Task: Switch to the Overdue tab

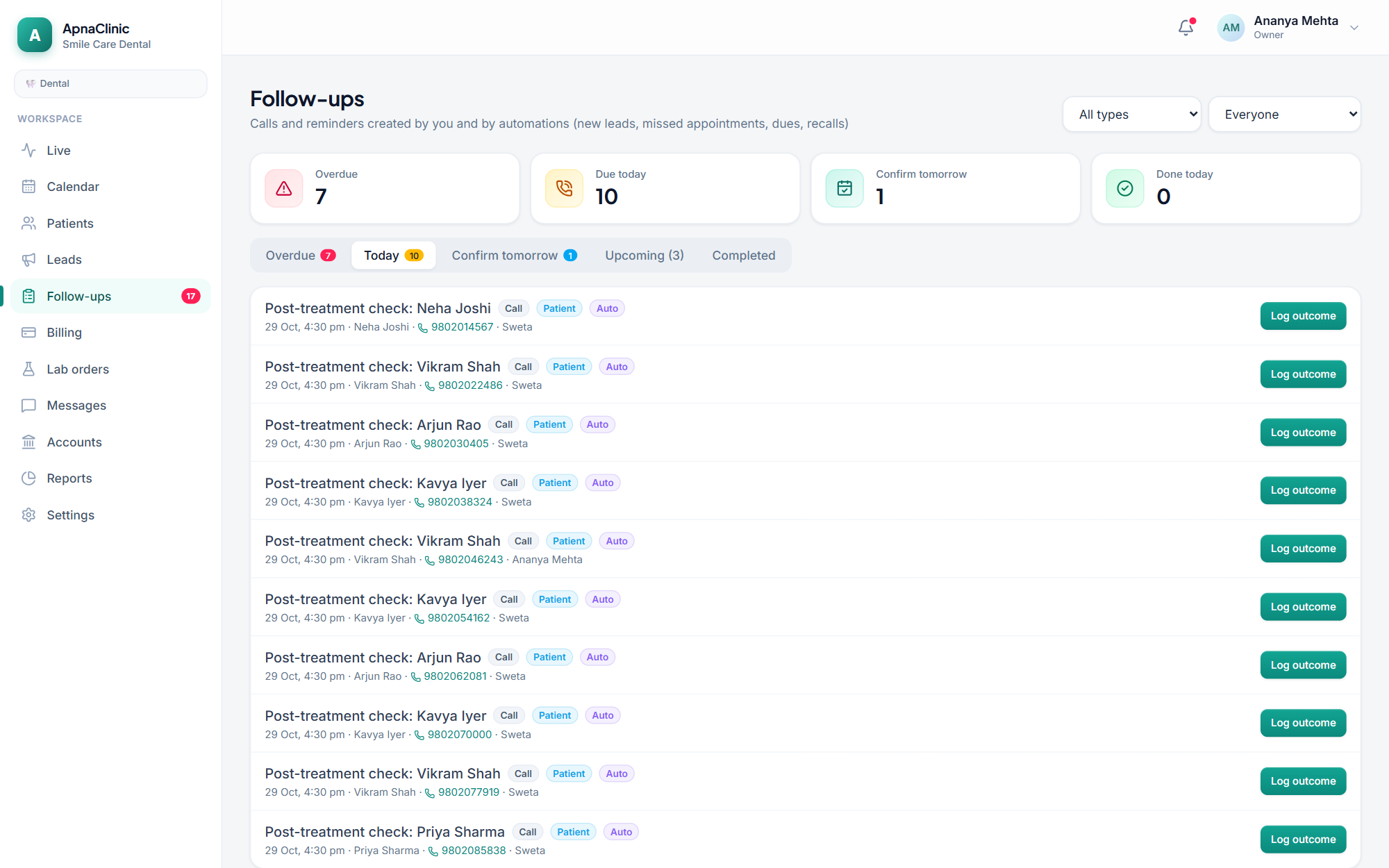Action: pyautogui.click(x=301, y=255)
